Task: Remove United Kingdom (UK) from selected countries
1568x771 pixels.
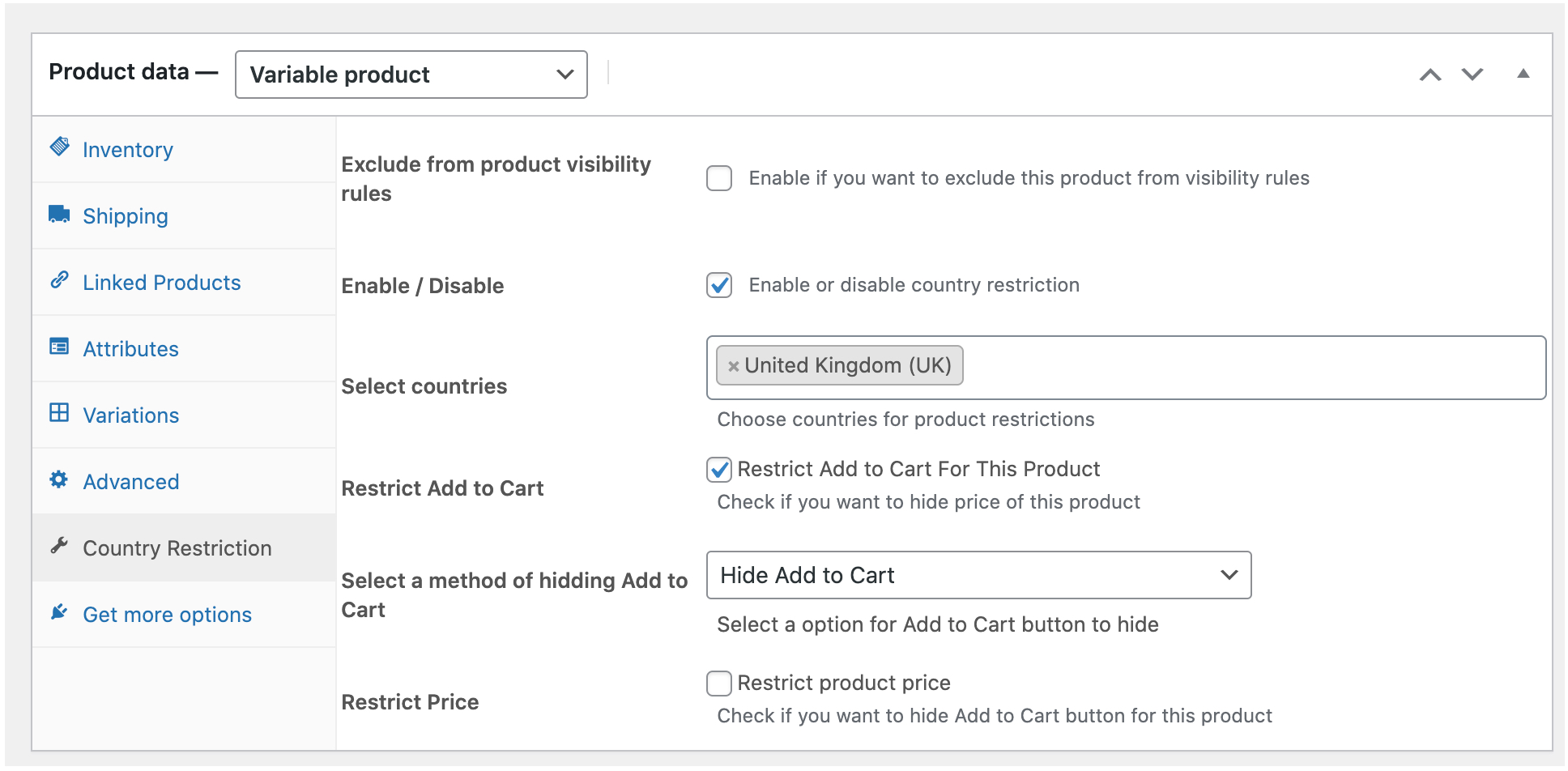Action: 733,366
